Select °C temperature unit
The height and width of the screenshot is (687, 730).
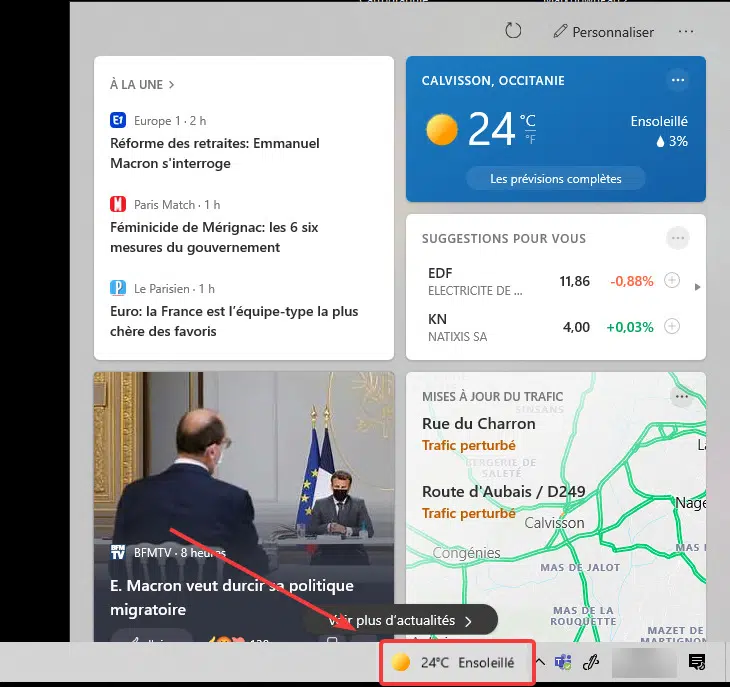(527, 121)
